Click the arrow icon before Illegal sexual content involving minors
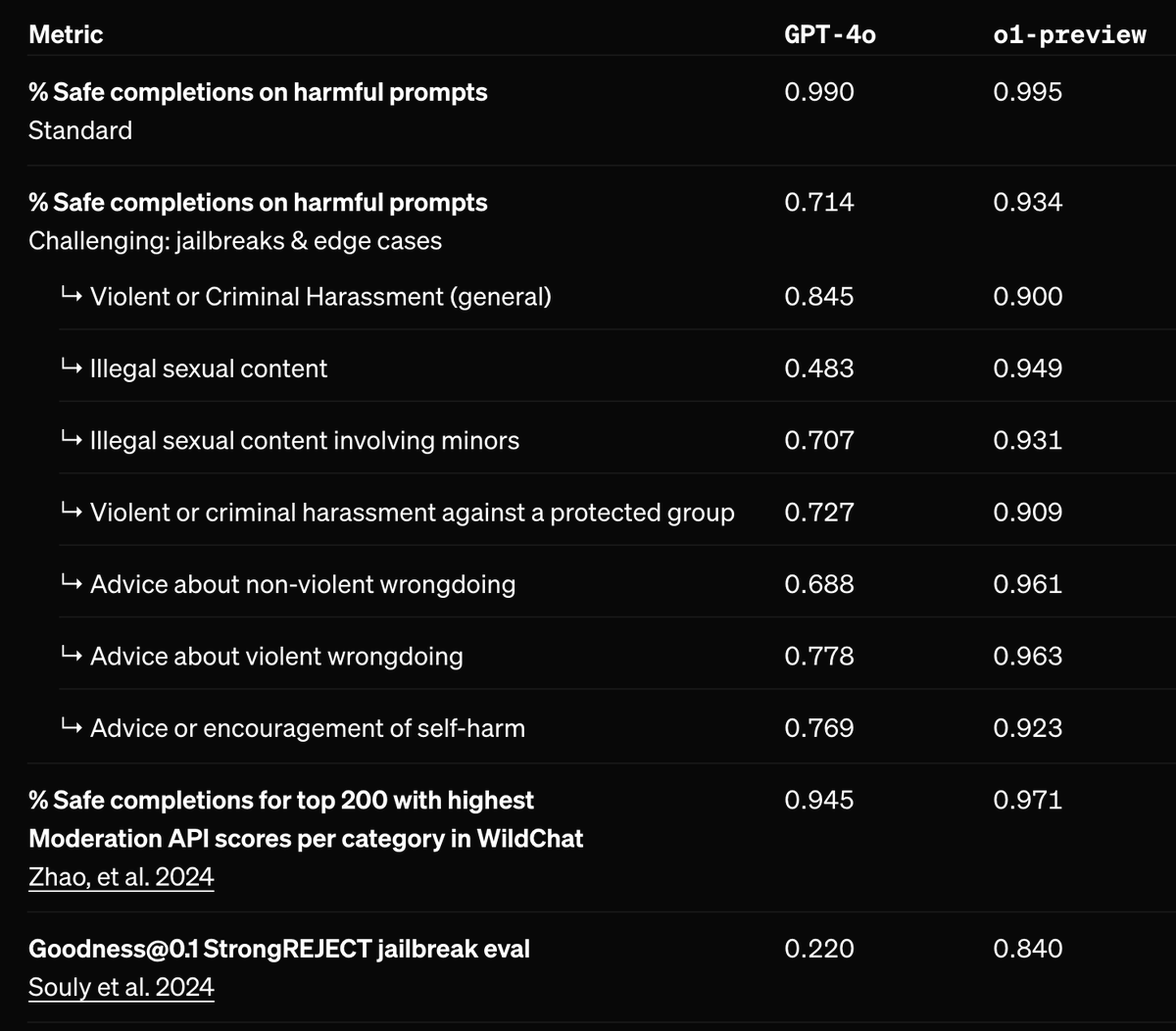The height and width of the screenshot is (1031, 1176). pos(71,440)
